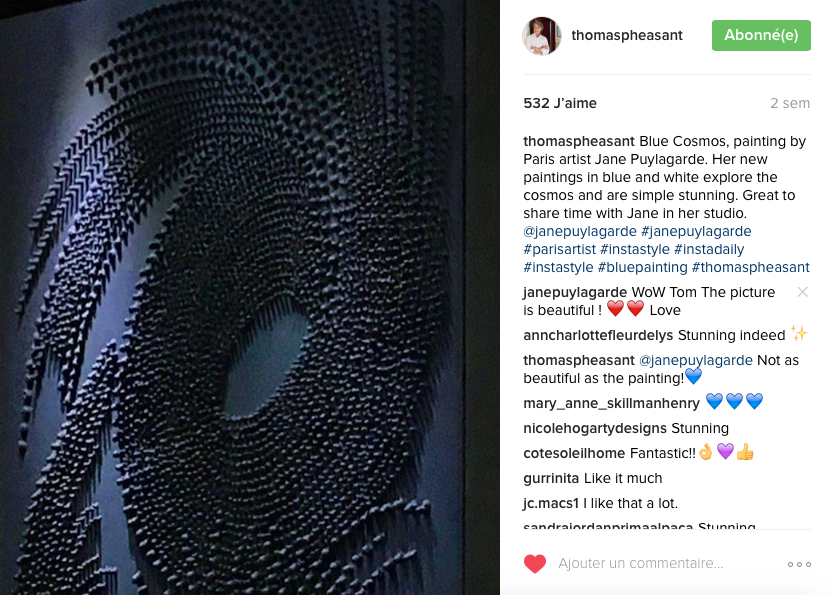Delete janepuylagarde's comment with the X icon
Screen dimensions: 835x595
[x=803, y=292]
